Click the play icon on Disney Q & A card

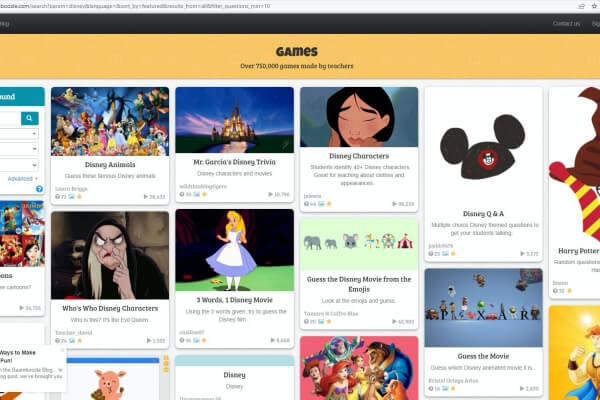tap(522, 254)
